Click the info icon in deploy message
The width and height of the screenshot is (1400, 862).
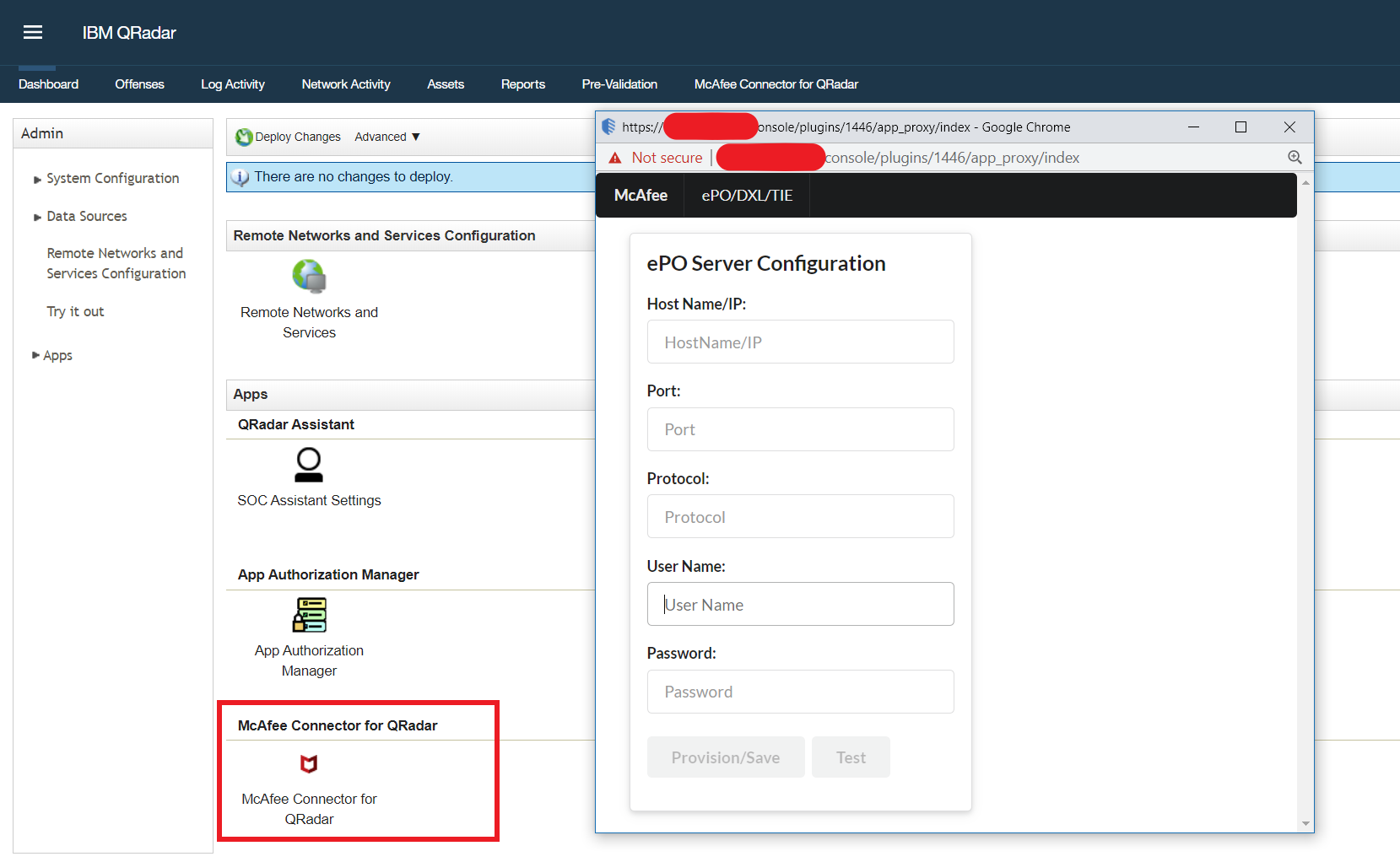tap(241, 177)
